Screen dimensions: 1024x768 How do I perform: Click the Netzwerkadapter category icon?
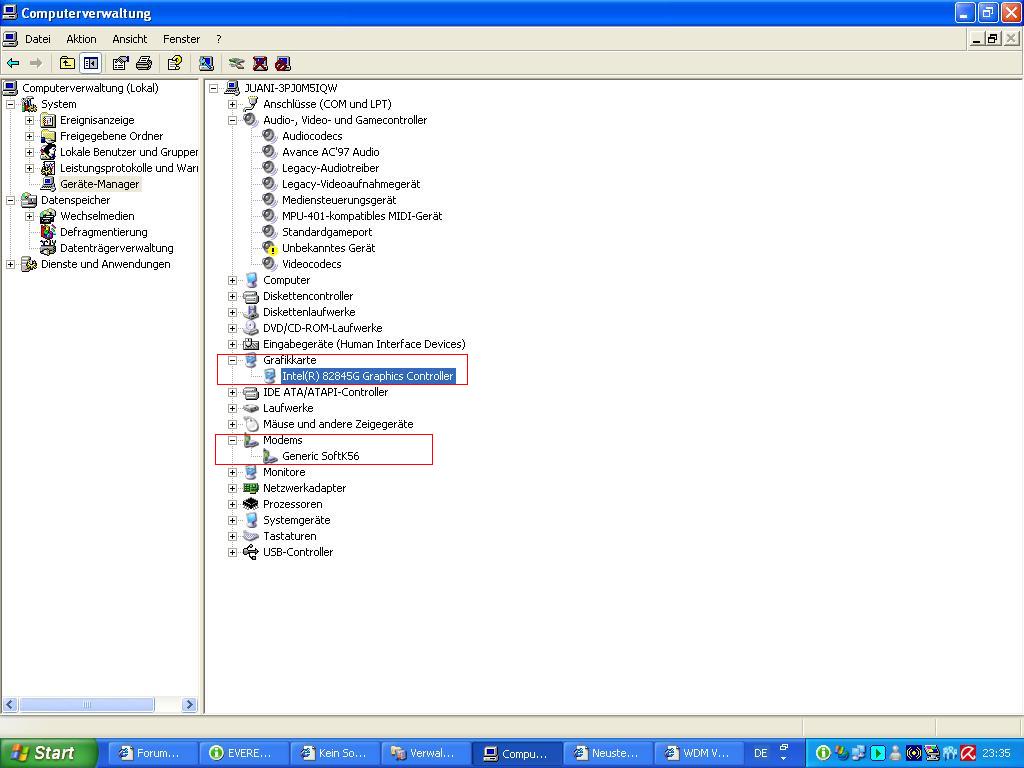(x=251, y=488)
